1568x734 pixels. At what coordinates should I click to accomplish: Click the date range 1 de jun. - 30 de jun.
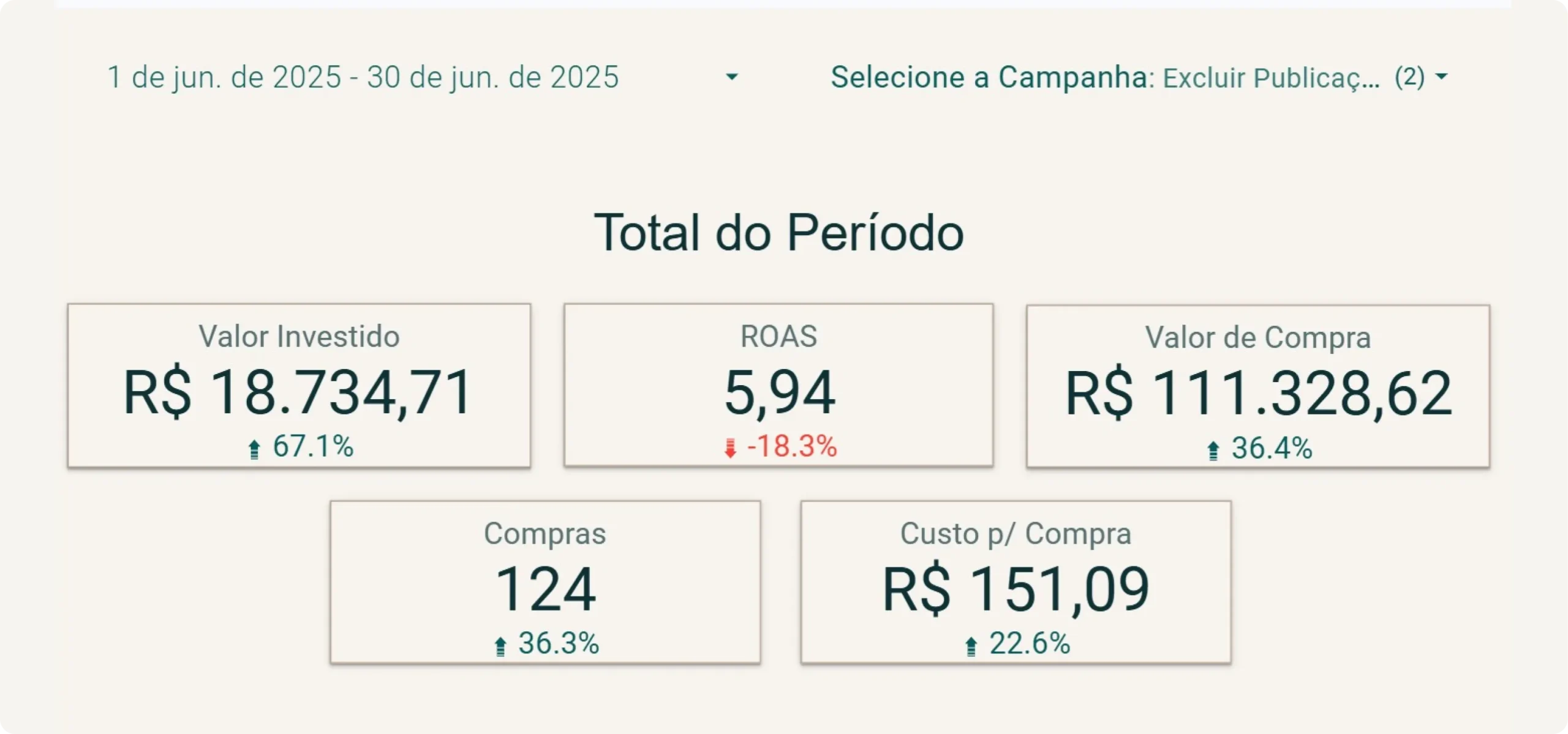pos(363,78)
